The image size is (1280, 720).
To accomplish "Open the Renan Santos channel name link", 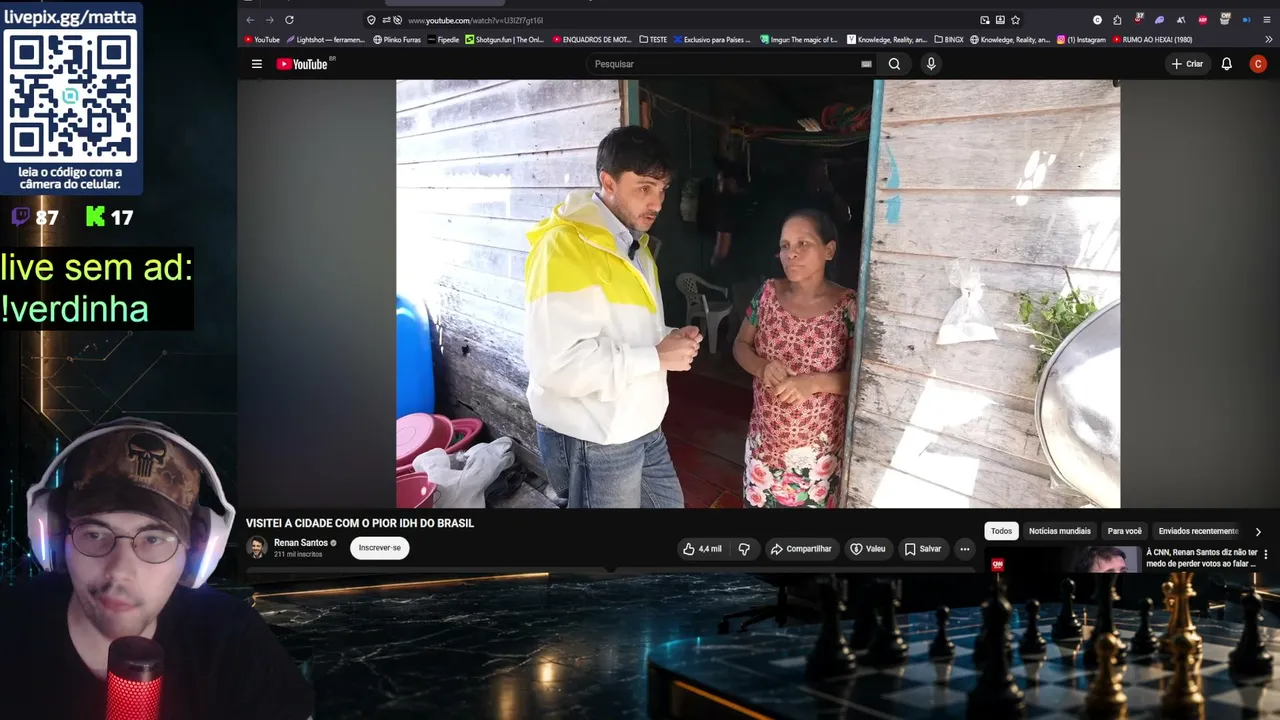I will (301, 543).
